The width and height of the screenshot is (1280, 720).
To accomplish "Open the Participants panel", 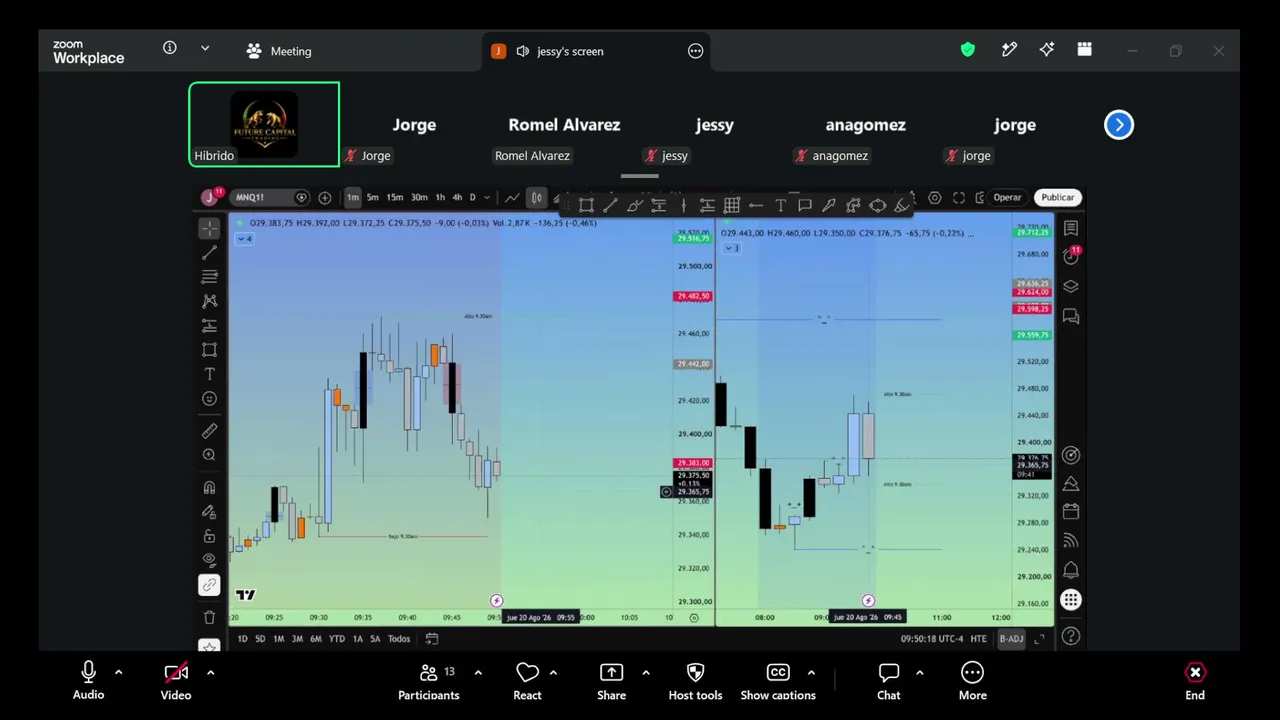I will [x=429, y=680].
